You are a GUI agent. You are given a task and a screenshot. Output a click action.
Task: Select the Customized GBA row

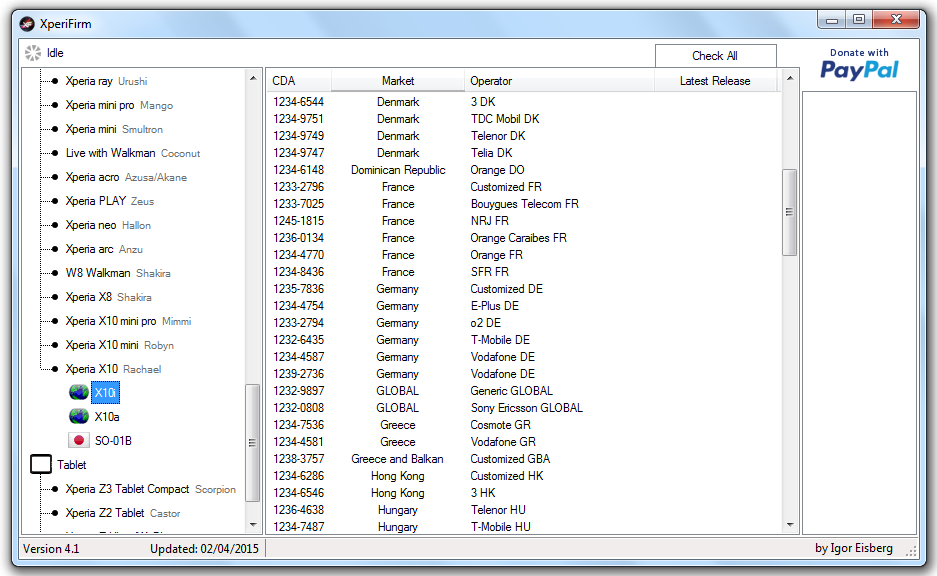point(523,459)
